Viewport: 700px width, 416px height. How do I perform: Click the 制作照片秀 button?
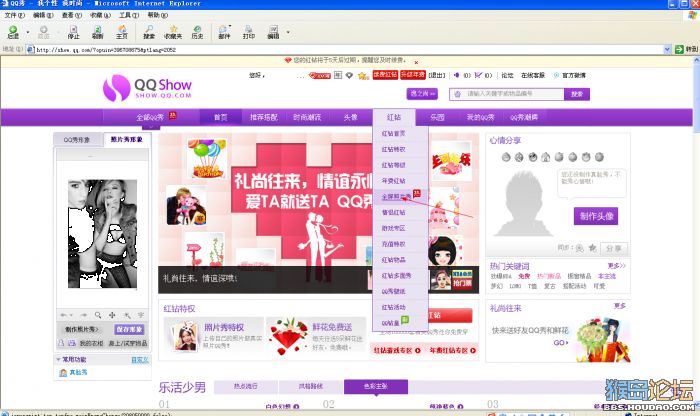pos(82,329)
